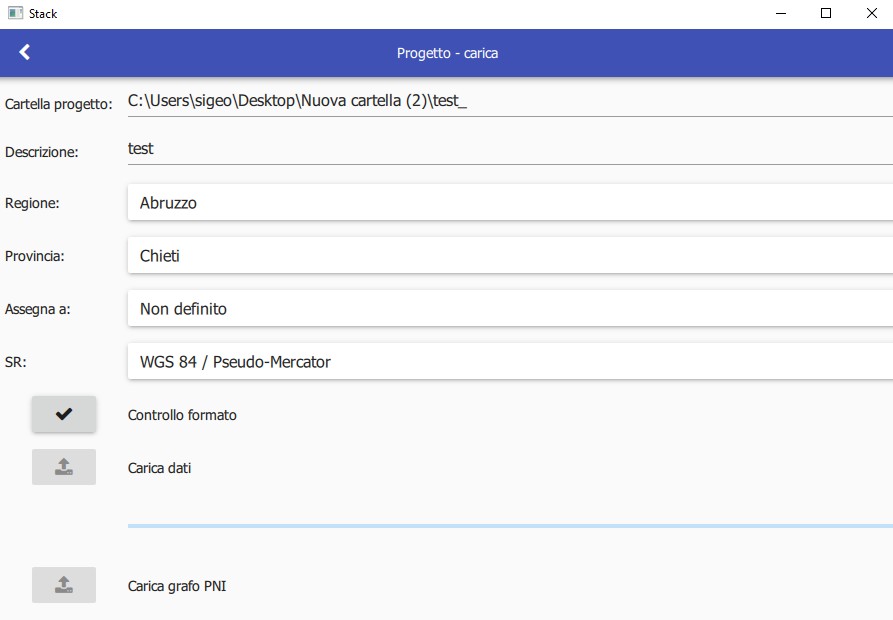This screenshot has height=620, width=893.
Task: Open the Assegna a dropdown
Action: [x=510, y=309]
